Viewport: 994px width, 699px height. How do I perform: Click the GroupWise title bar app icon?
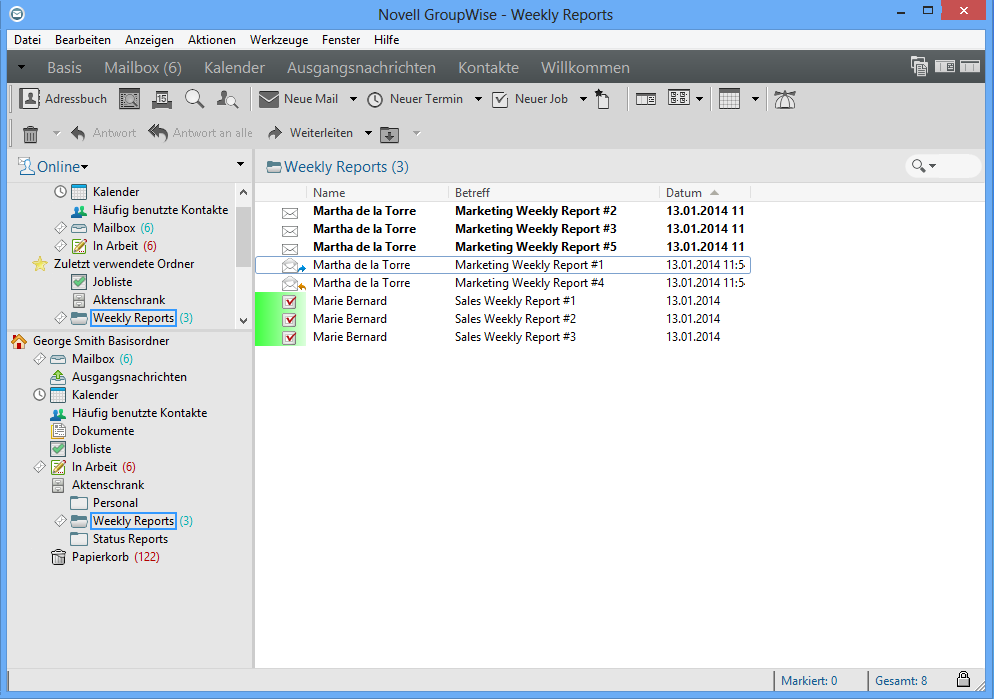click(18, 13)
